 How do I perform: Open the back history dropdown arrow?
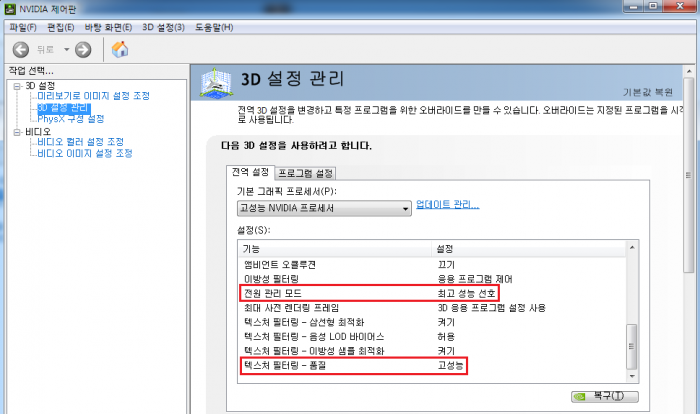tap(67, 50)
